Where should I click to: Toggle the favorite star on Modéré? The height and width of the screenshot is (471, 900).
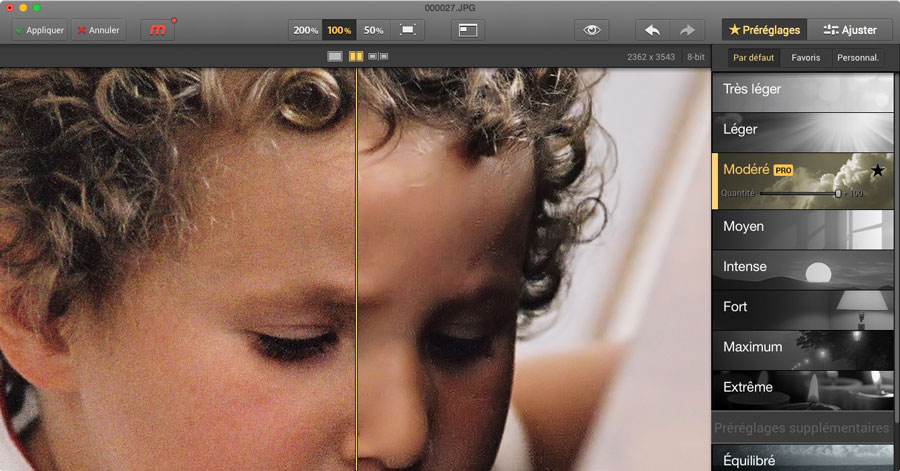click(x=877, y=170)
